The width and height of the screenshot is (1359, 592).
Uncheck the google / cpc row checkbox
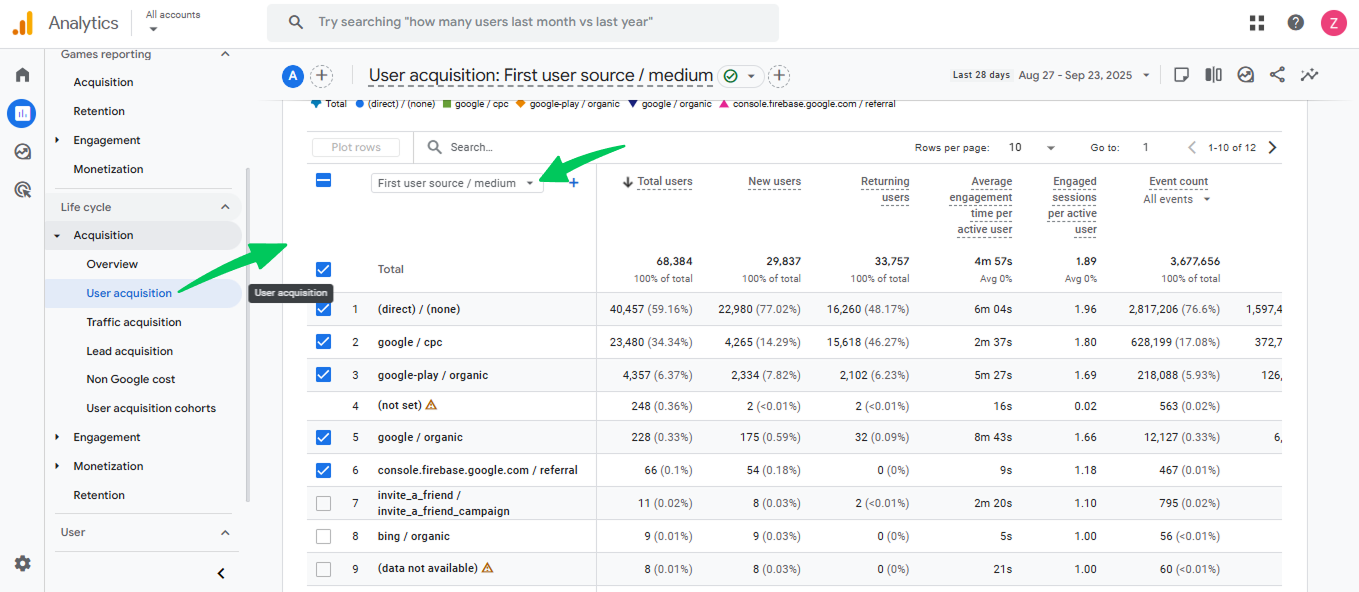pos(323,342)
